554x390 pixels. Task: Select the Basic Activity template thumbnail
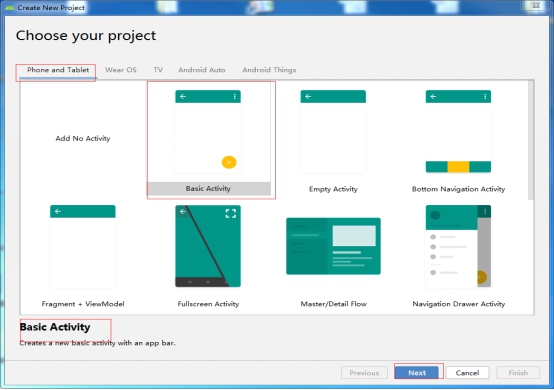pyautogui.click(x=208, y=131)
